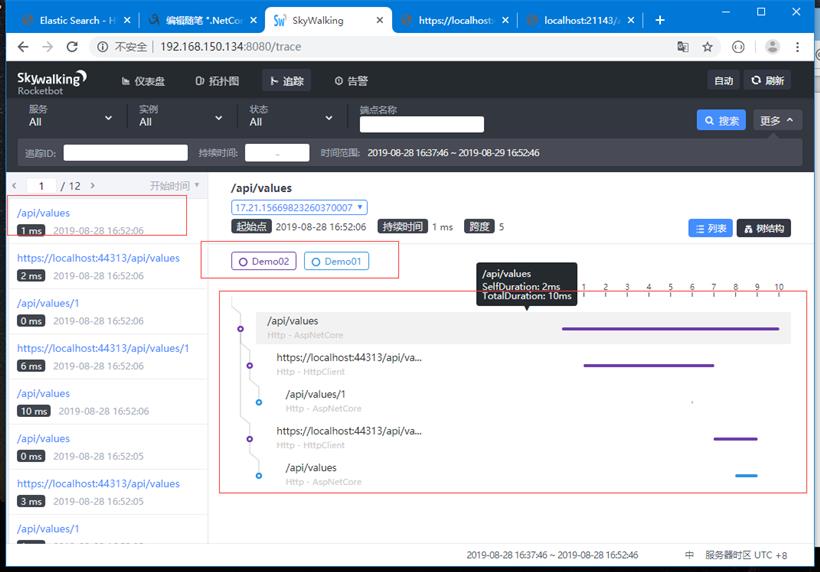This screenshot has width=820, height=572.
Task: Click the Skywalking Rocketbot logo
Action: (52, 82)
